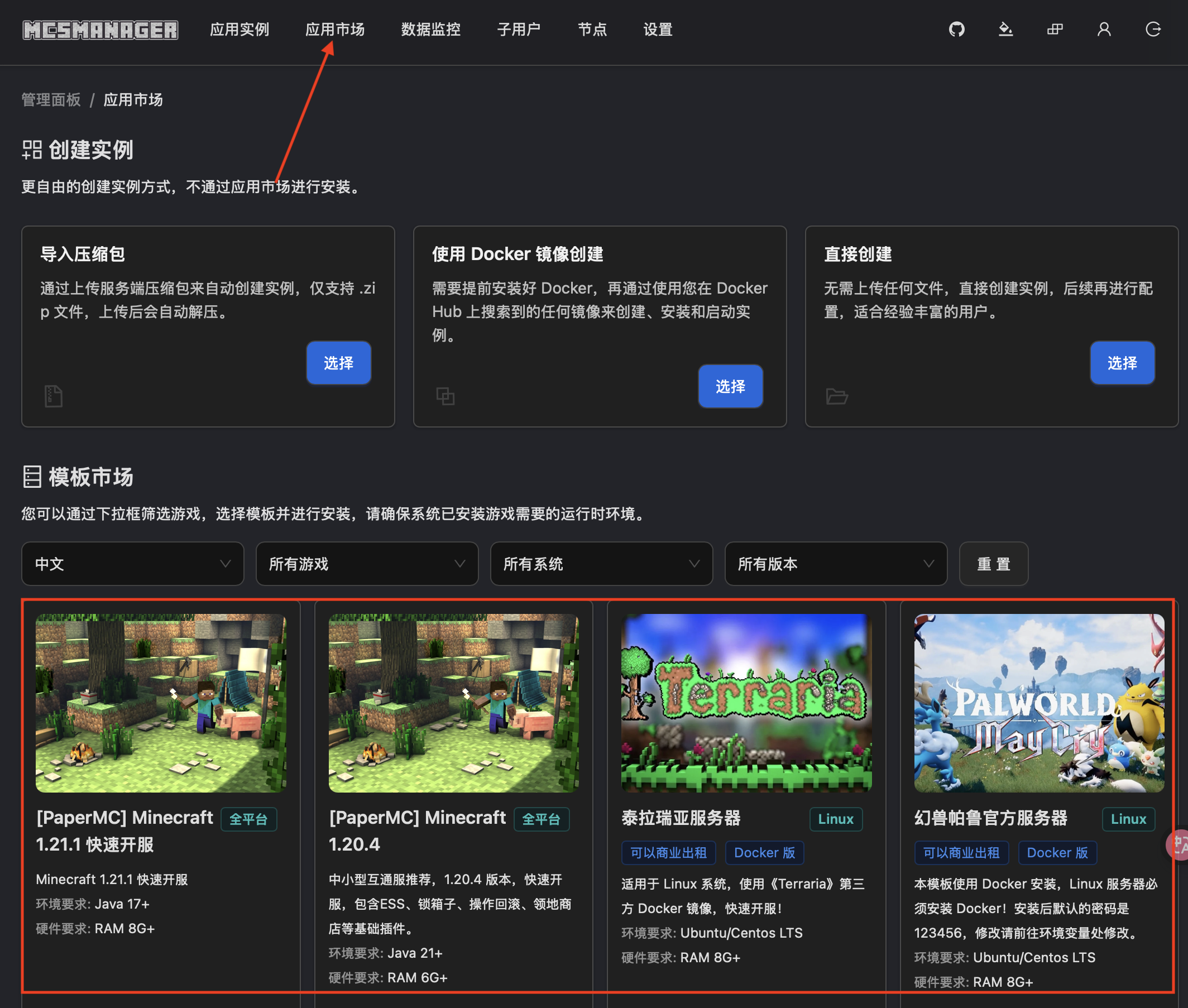Viewport: 1188px width, 1008px height.
Task: Click the 管理面板 breadcrumb link
Action: [51, 100]
